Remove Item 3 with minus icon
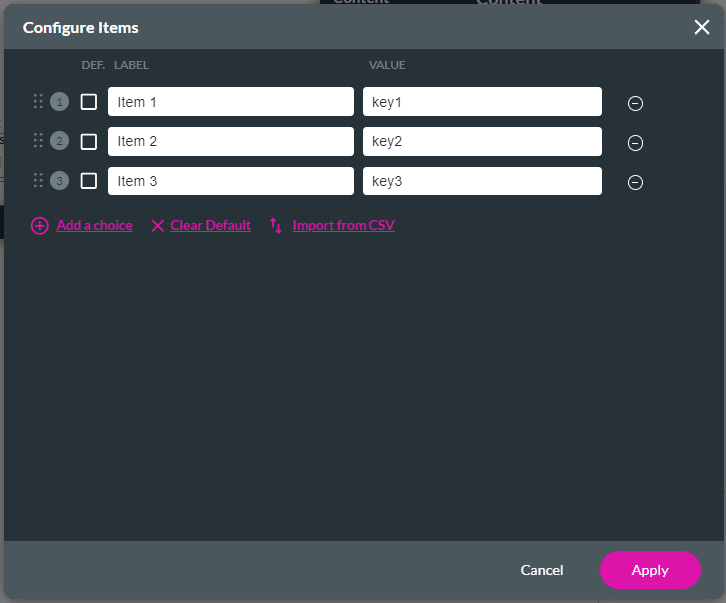 (635, 182)
